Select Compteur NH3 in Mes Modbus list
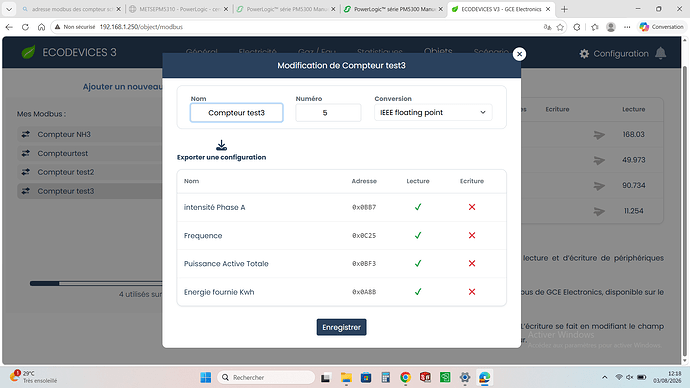The image size is (690, 388). [90, 134]
